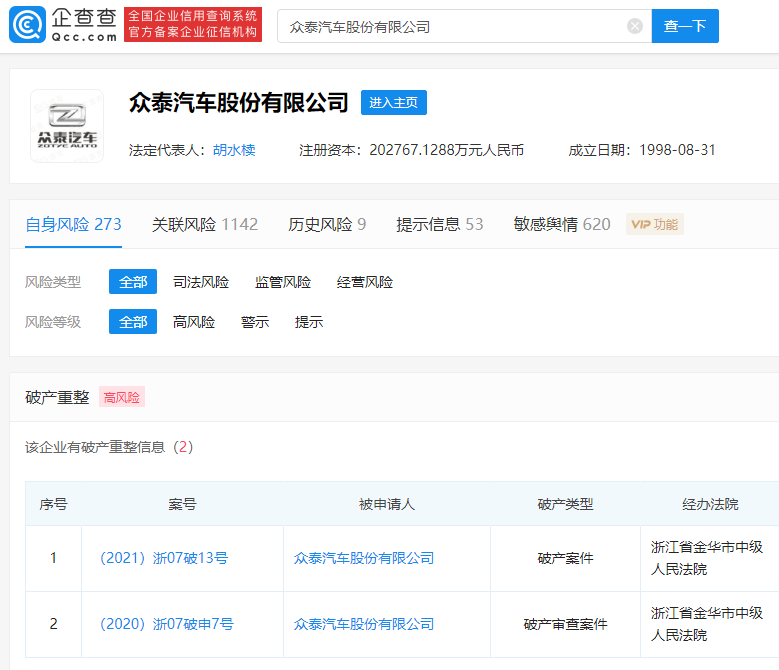Switch to the 关联风险 tab
The width and height of the screenshot is (779, 670).
[x=204, y=224]
